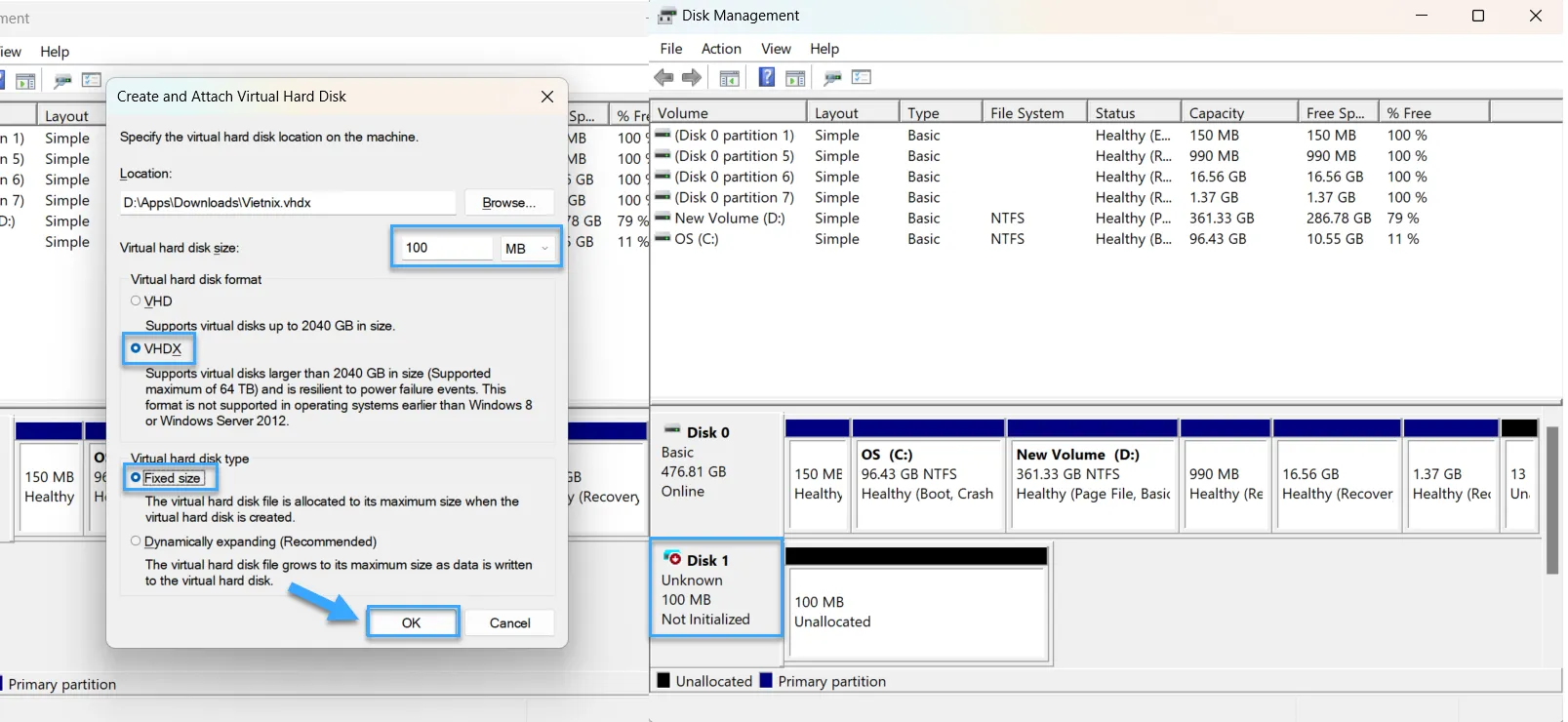Click the black Unallocated legend swatch in right window
This screenshot has width=1568, height=722.
[663, 680]
